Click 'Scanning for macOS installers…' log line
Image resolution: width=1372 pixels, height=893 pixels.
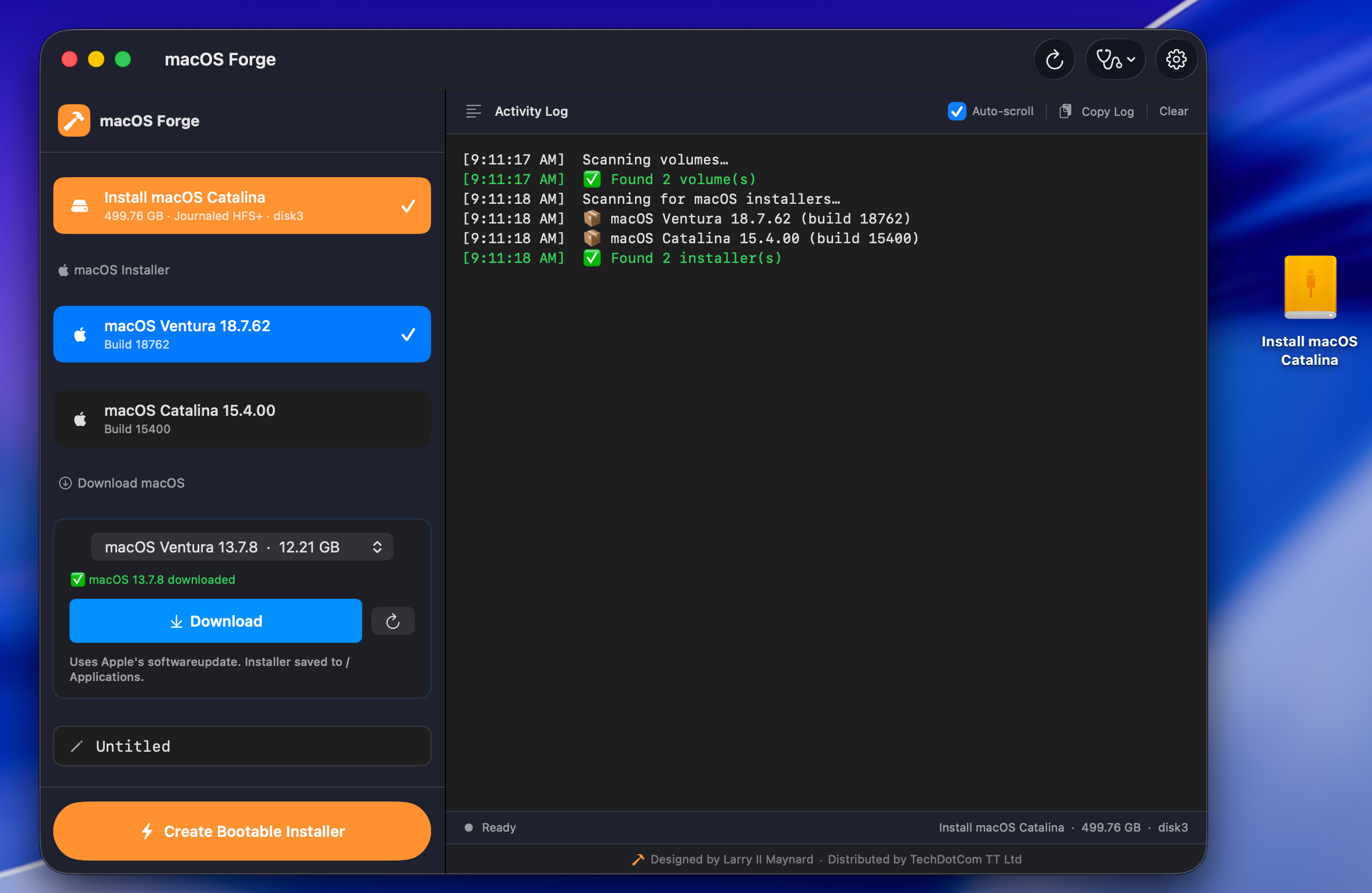(652, 199)
